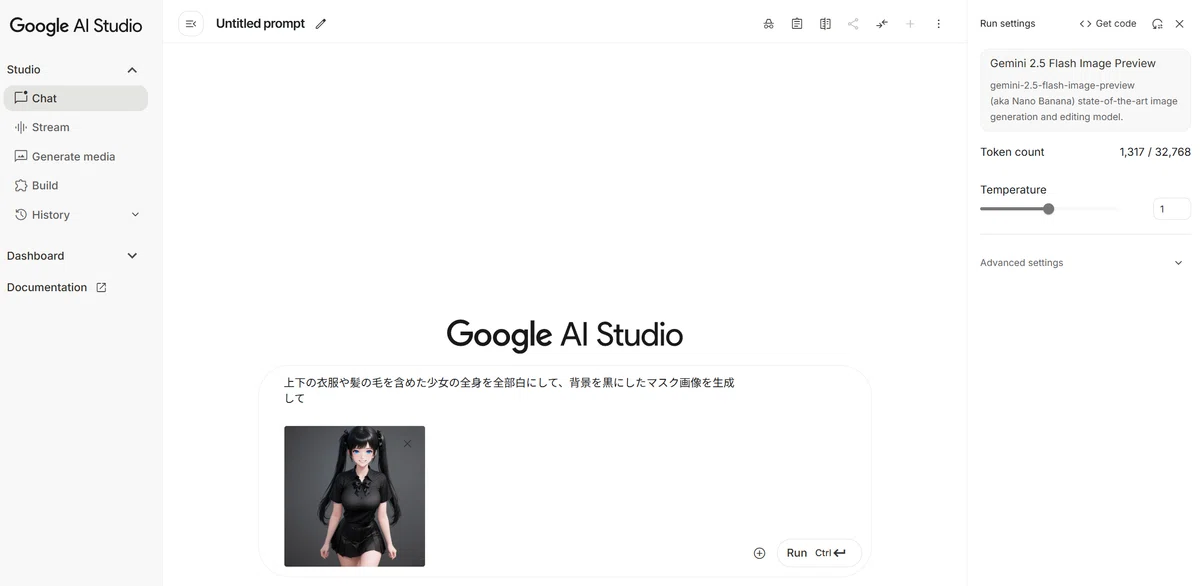Open compare mode split-panel icon

click(x=825, y=24)
